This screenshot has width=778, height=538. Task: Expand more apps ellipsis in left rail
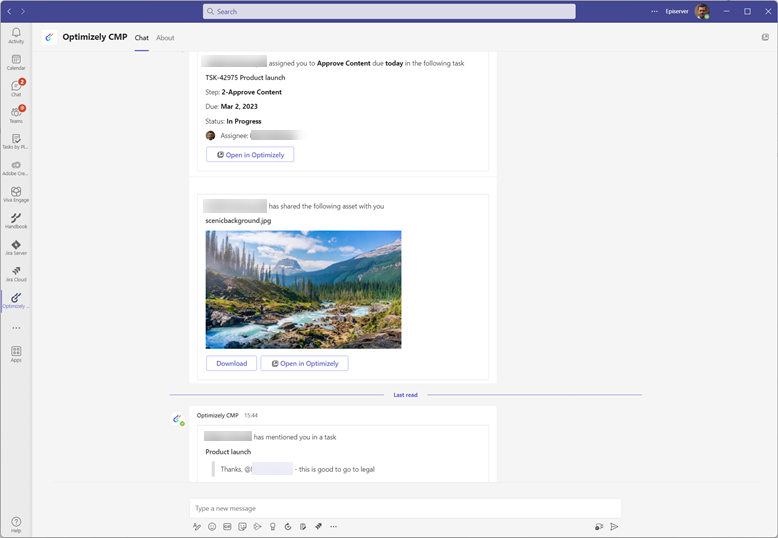[16, 328]
